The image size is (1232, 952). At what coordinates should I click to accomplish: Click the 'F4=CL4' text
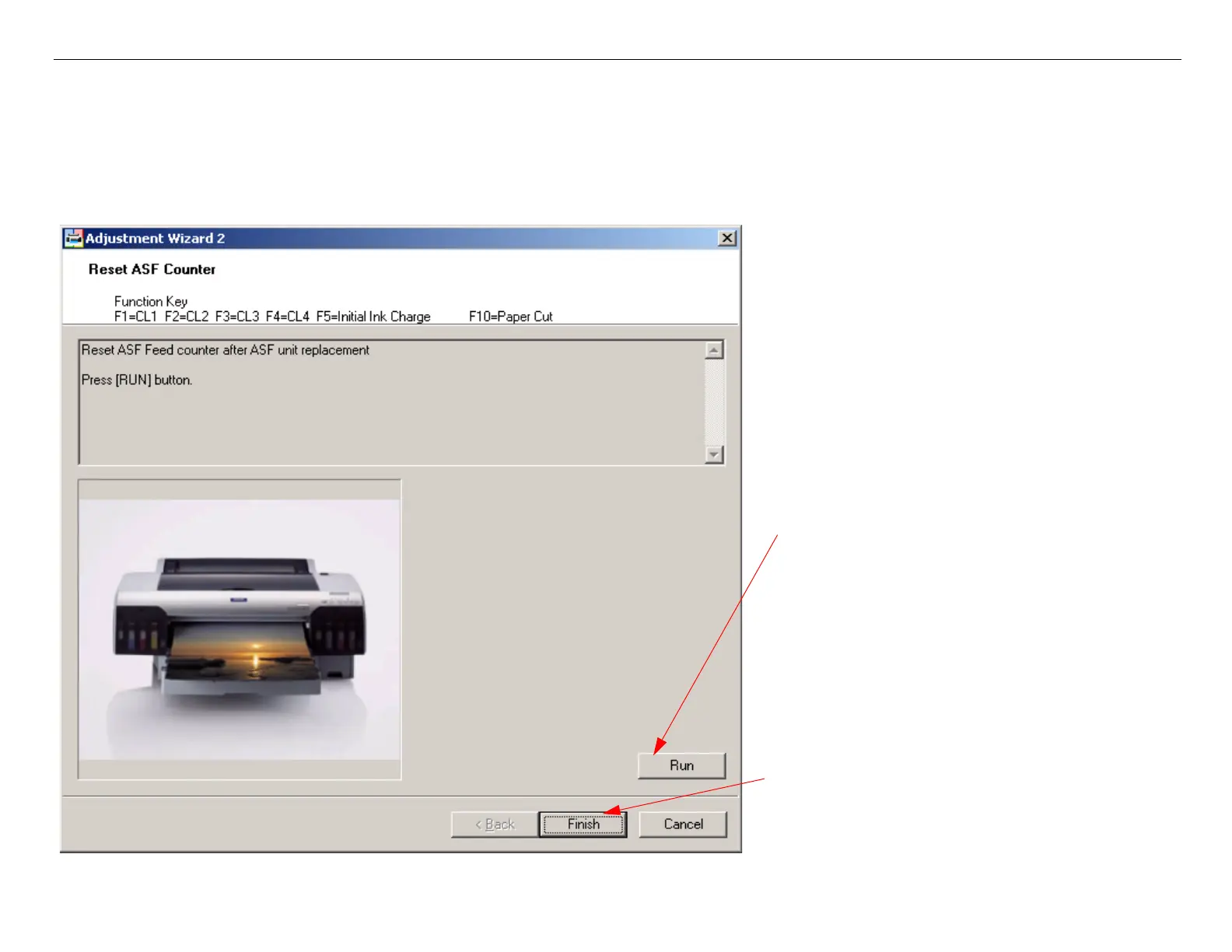coord(288,317)
